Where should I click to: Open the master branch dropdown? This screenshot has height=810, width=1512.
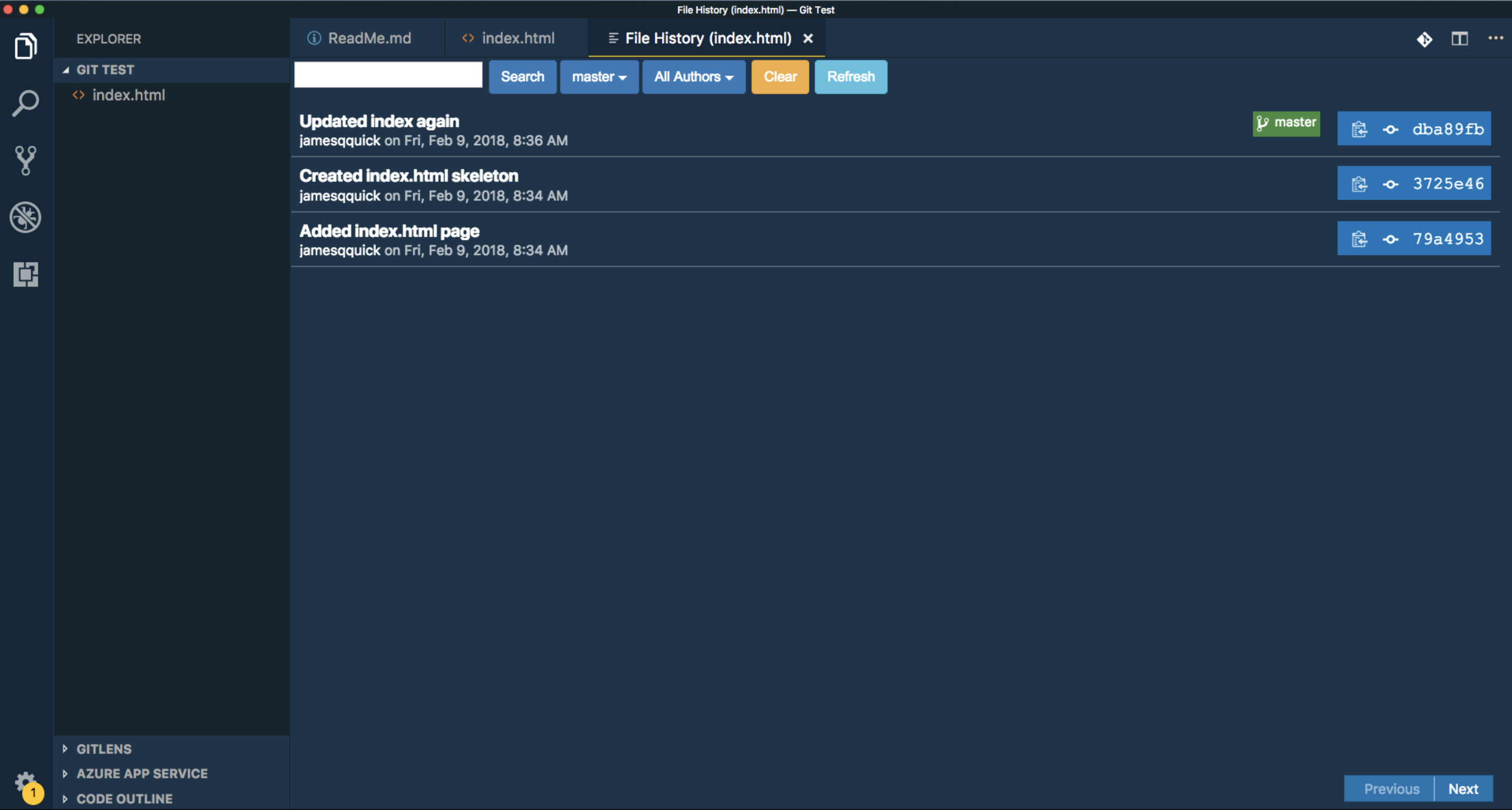[597, 76]
